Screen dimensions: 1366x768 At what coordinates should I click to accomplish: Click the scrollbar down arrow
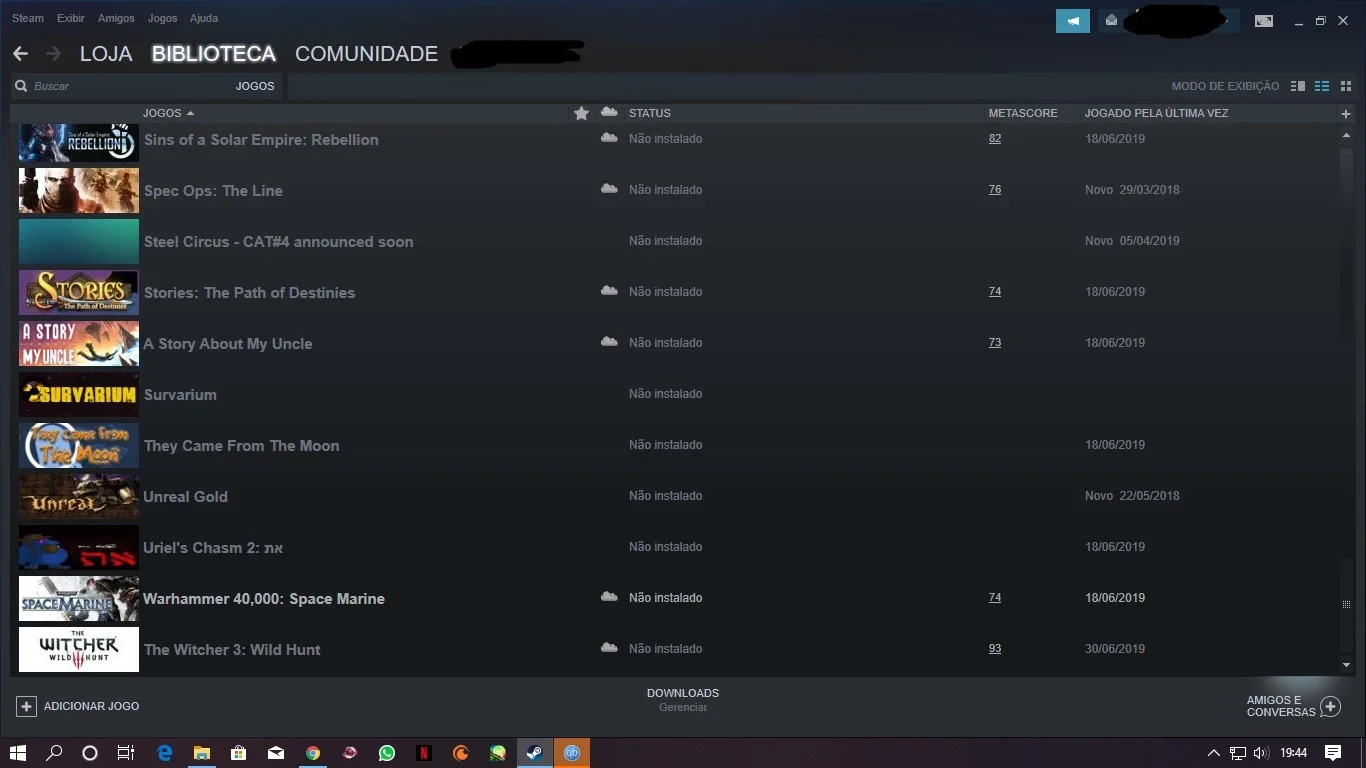pos(1346,665)
